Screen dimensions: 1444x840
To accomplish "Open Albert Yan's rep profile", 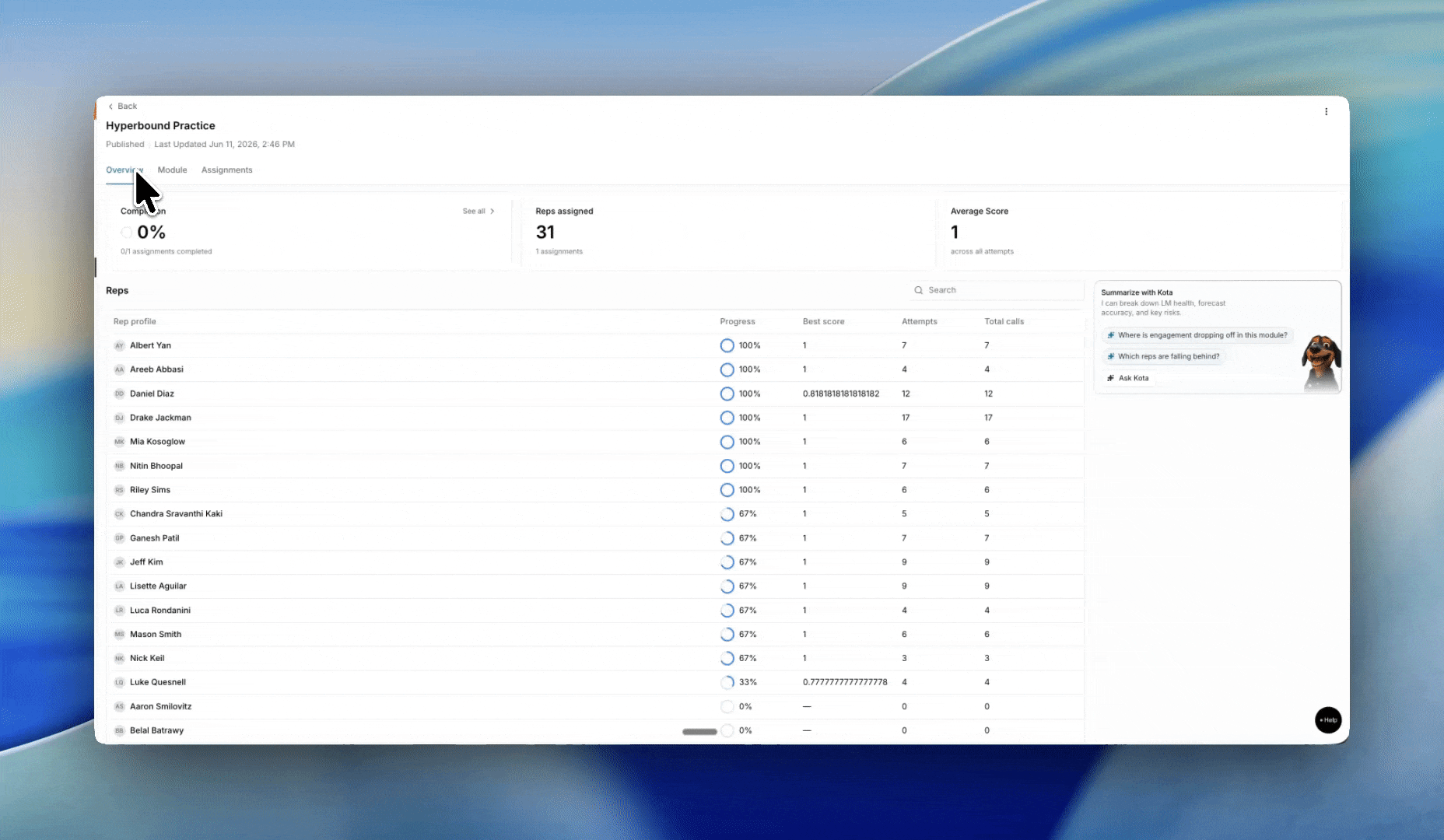I will point(150,345).
